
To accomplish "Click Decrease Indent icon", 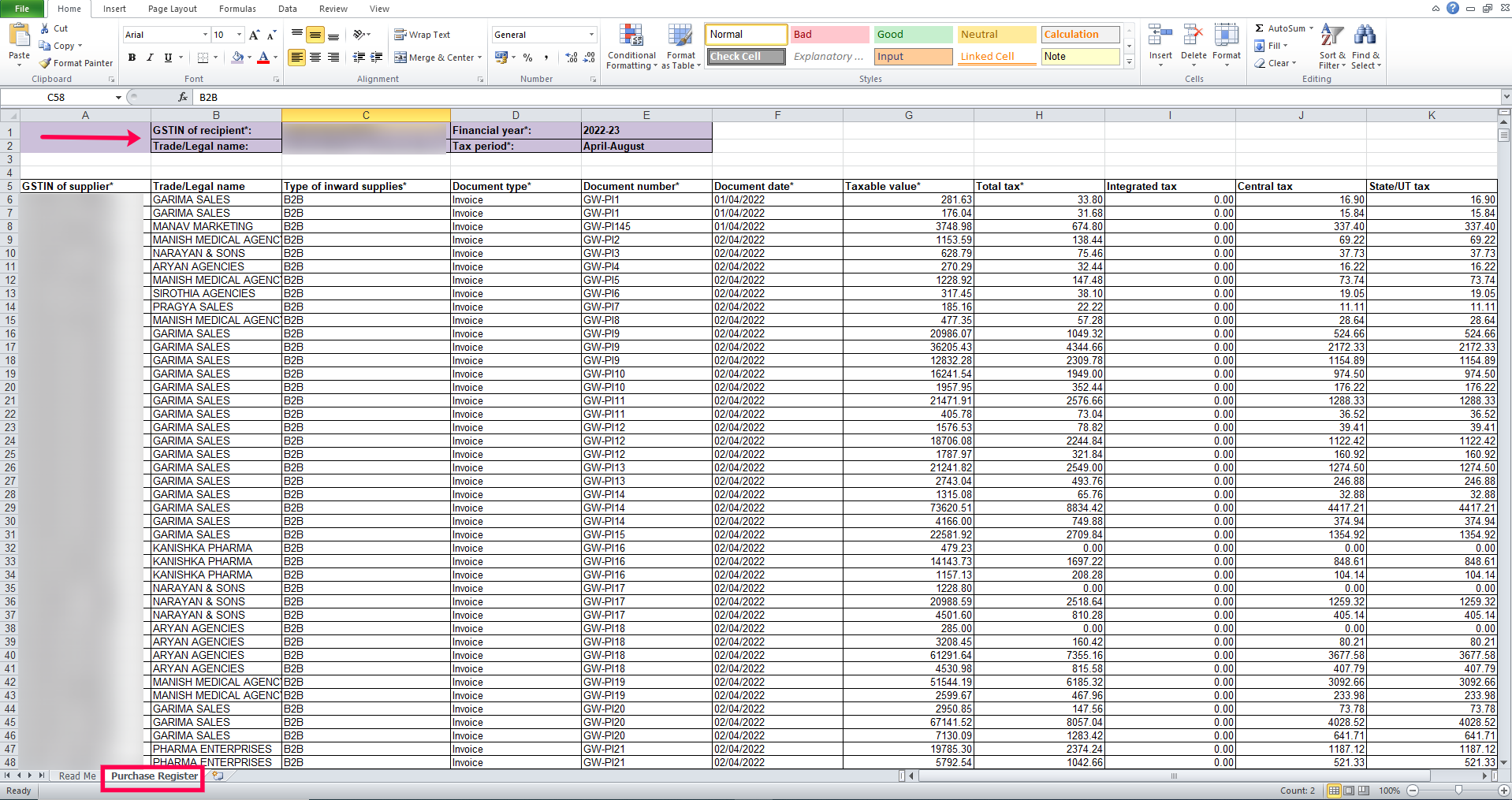I will pyautogui.click(x=359, y=58).
